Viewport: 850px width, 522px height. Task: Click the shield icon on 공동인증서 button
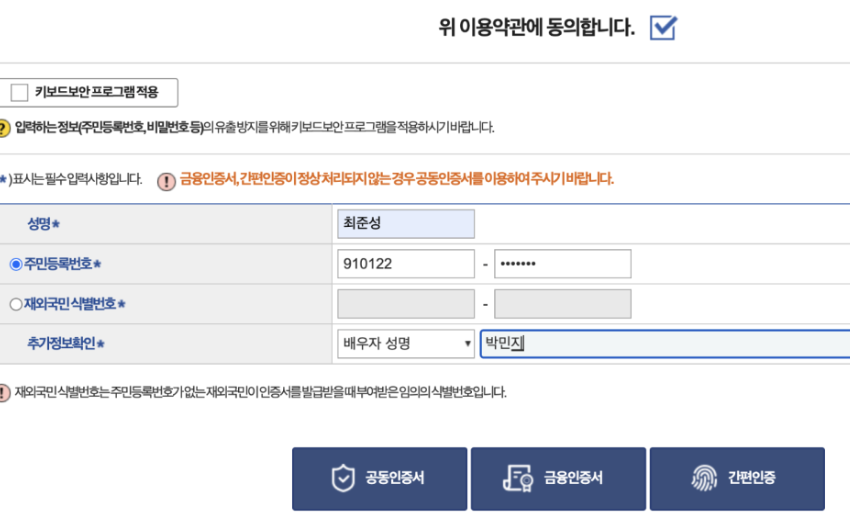pyautogui.click(x=343, y=478)
